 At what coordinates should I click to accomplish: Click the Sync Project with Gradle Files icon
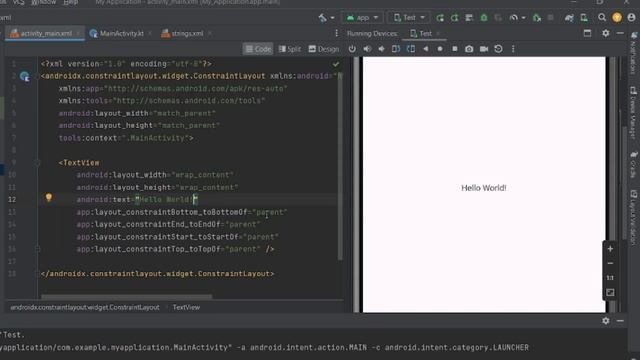[569, 18]
